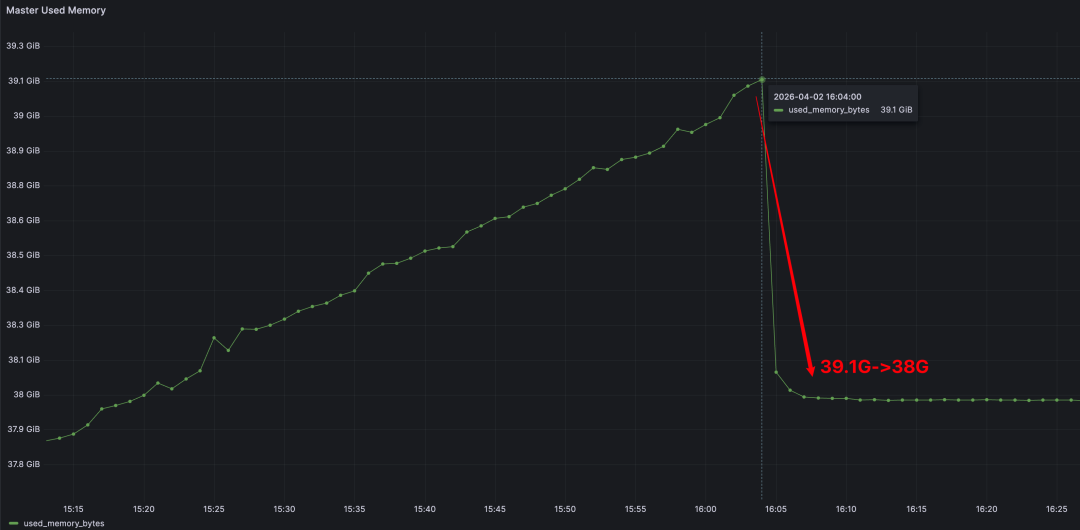Click used_memory_bytes label inside the tooltip
The height and width of the screenshot is (530, 1080).
coord(829,110)
